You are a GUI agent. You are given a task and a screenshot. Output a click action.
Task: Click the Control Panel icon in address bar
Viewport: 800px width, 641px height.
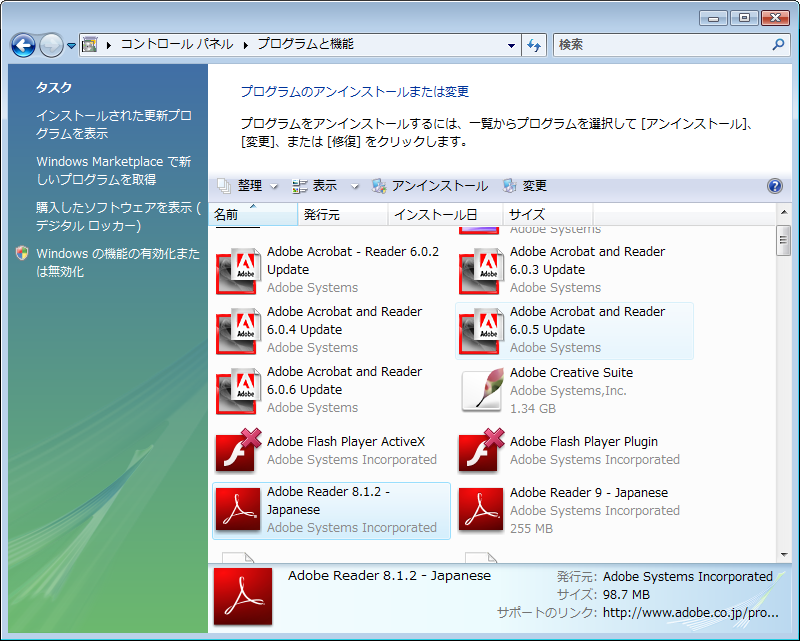90,45
